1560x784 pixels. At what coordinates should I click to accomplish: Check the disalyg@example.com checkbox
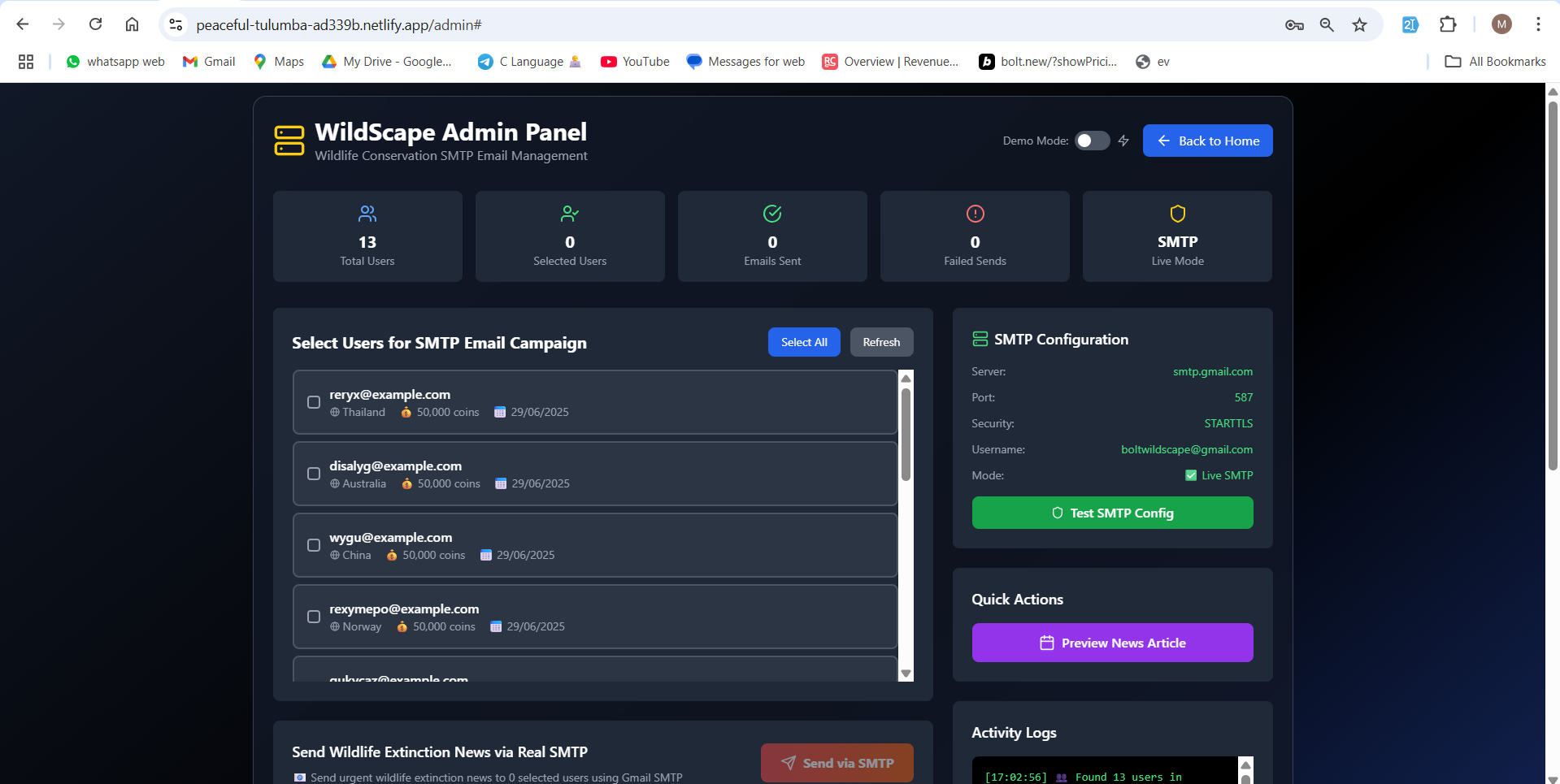[314, 474]
